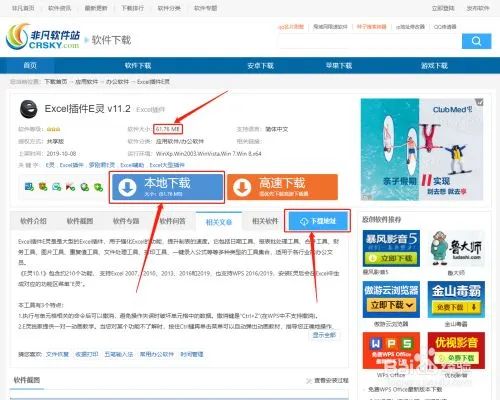
Task: Click 非凡首页 in the top bar
Action: point(23,8)
